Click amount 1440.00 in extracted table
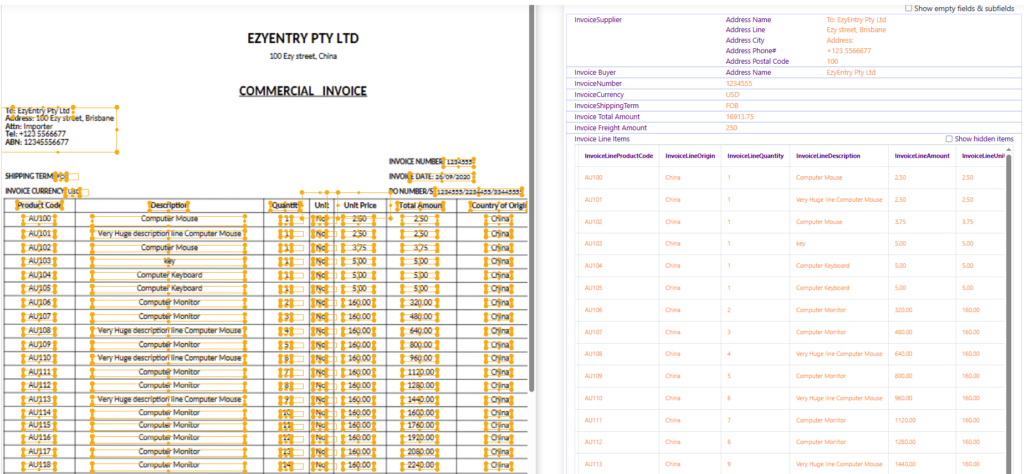The image size is (1024, 474). 904,465
